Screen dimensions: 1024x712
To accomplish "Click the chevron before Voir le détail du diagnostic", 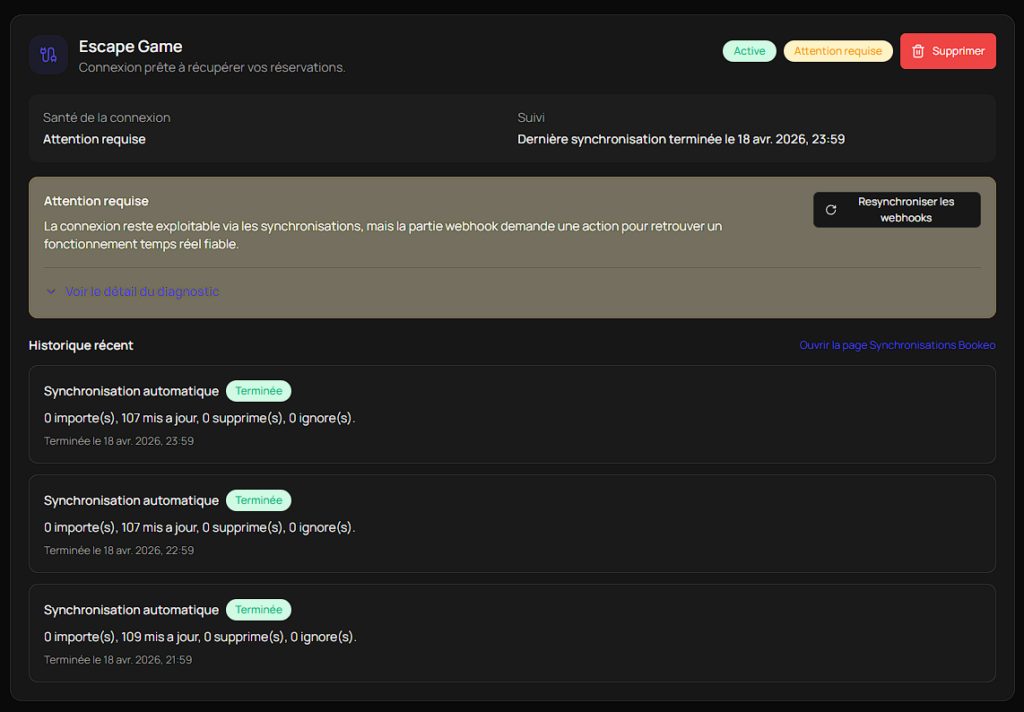I will click(x=51, y=292).
